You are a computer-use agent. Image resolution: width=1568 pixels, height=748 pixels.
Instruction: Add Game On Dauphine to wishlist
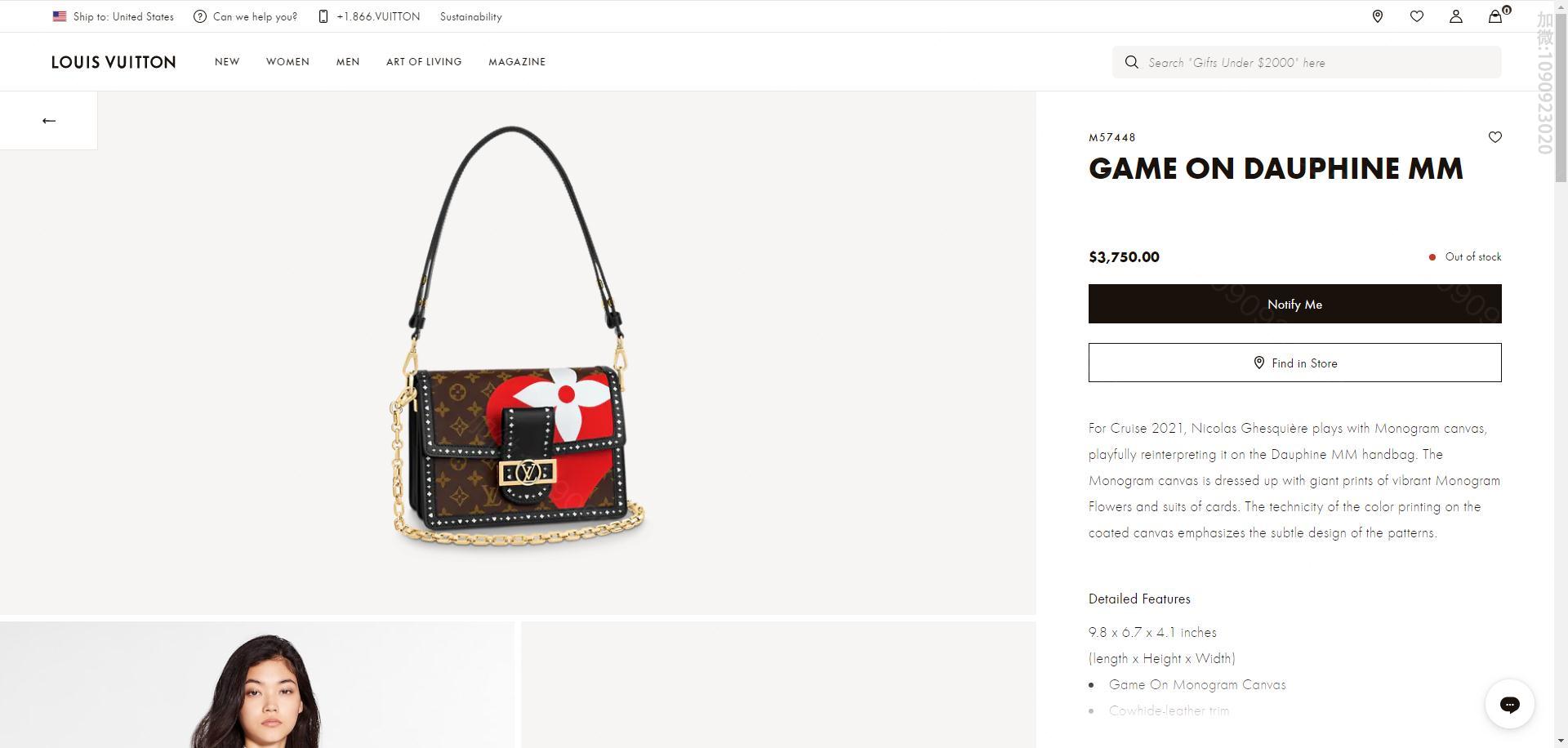[1495, 137]
